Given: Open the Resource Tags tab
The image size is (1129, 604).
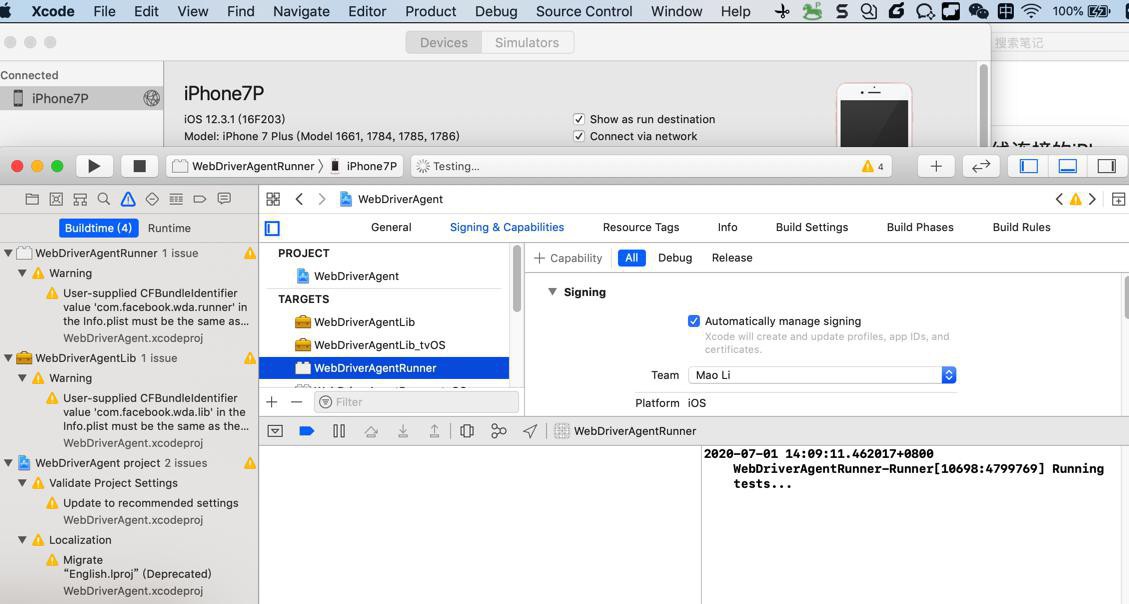Looking at the screenshot, I should pyautogui.click(x=641, y=227).
